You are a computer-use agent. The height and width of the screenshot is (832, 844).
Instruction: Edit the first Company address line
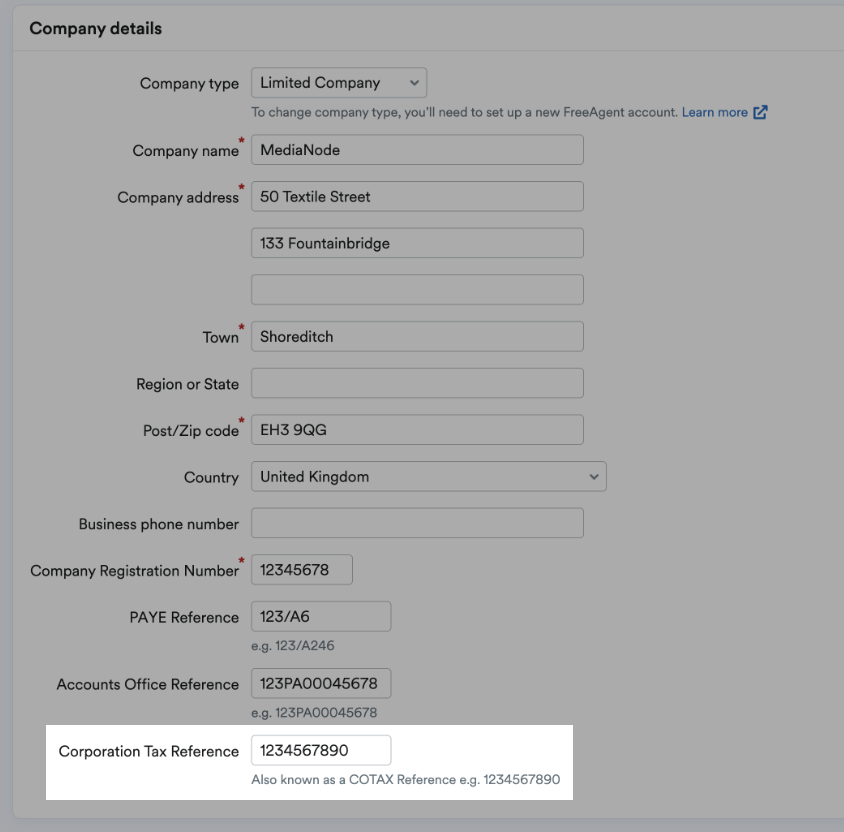417,197
